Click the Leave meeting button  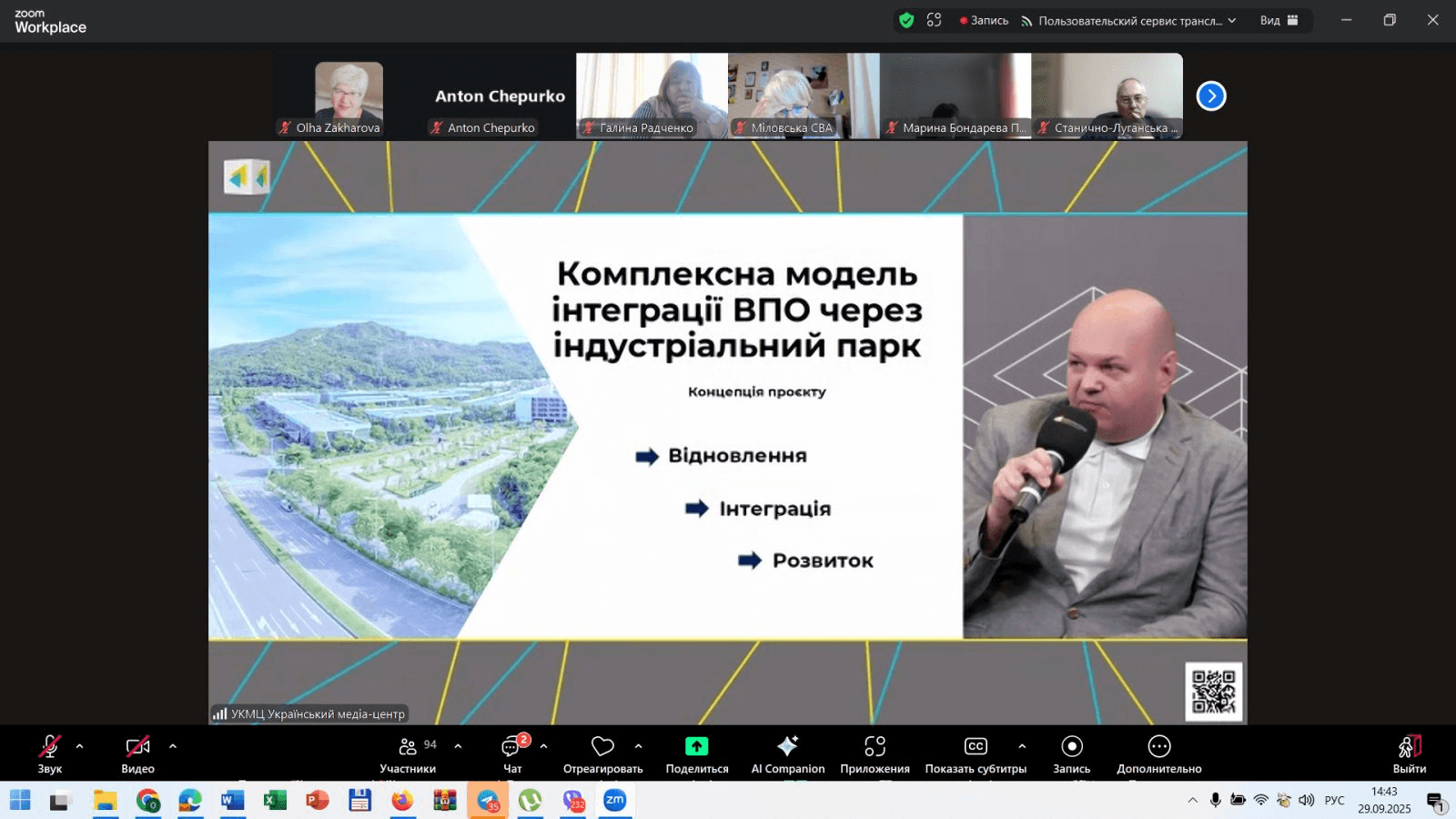click(x=1409, y=753)
